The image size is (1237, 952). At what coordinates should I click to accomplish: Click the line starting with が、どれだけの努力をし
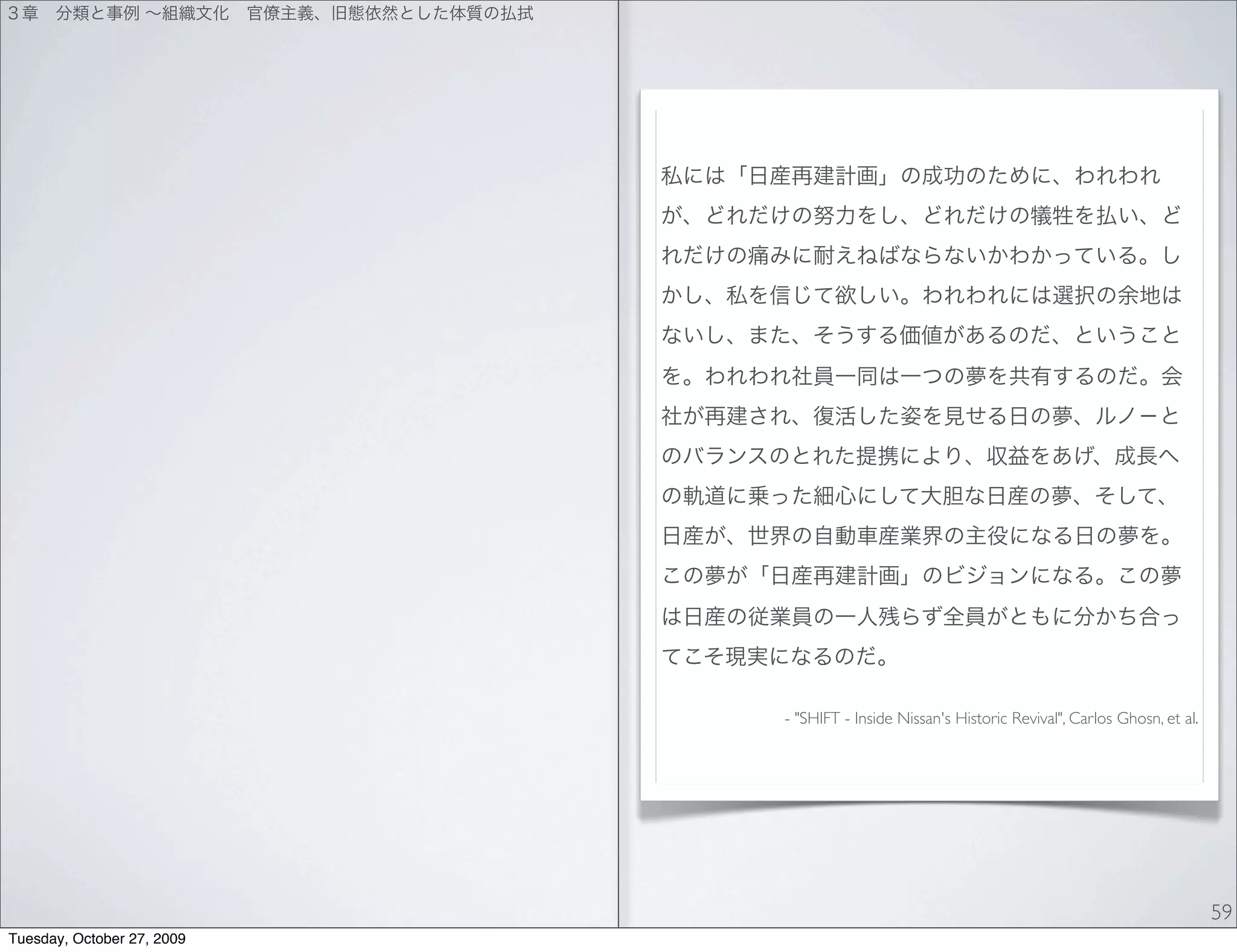[921, 216]
